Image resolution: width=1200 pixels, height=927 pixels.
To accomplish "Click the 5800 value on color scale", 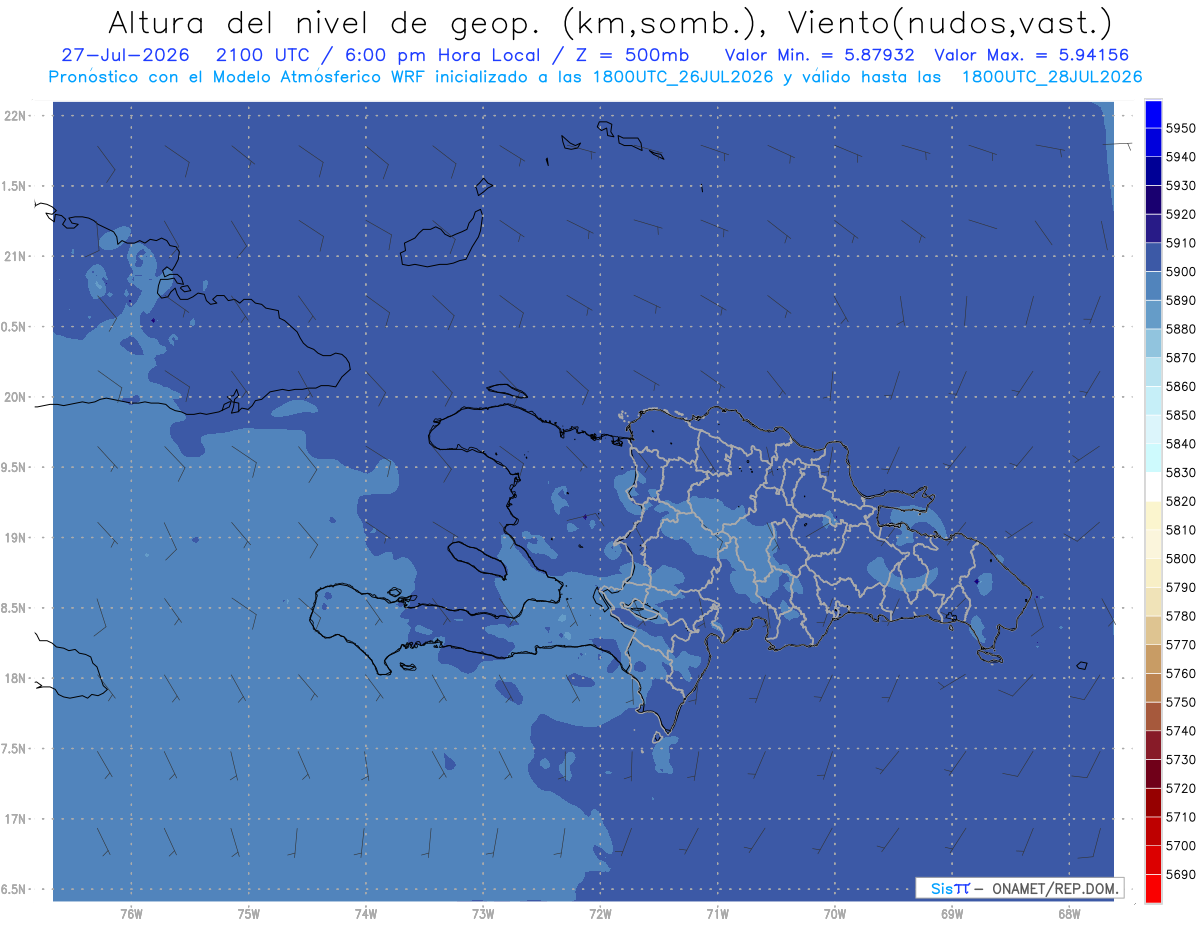I will [x=1181, y=558].
